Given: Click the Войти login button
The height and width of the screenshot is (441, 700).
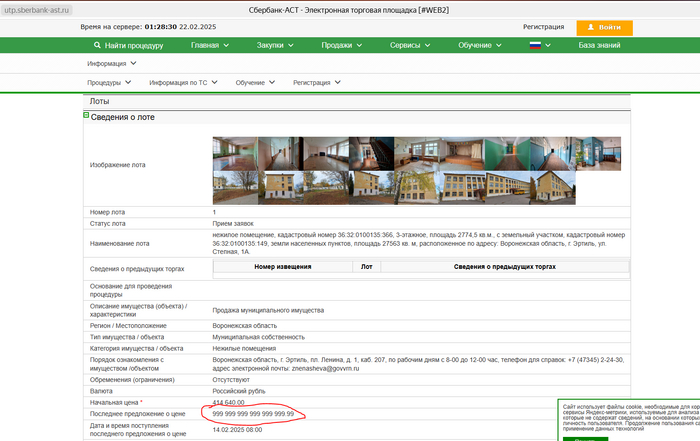Looking at the screenshot, I should [x=604, y=28].
